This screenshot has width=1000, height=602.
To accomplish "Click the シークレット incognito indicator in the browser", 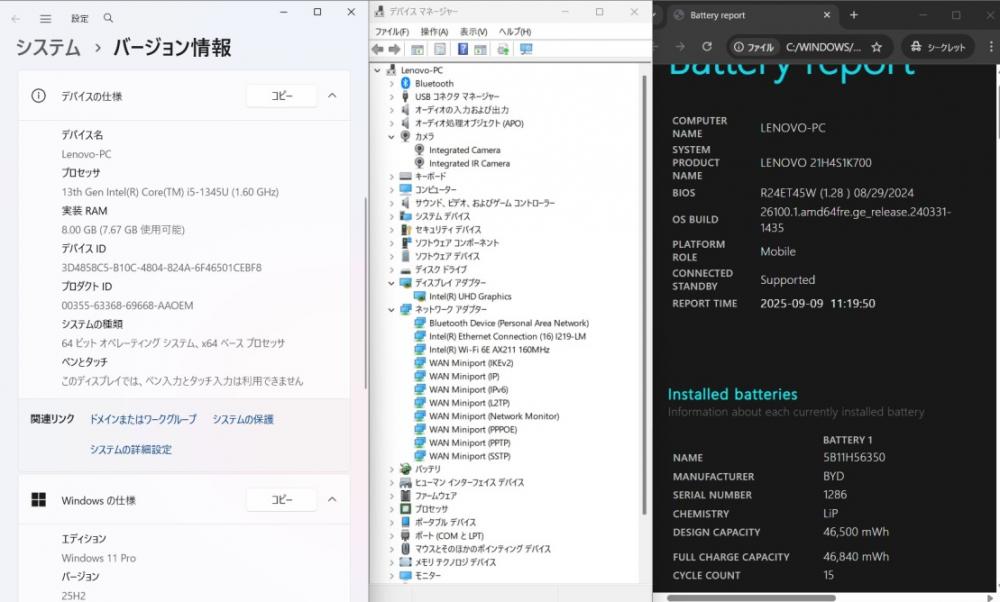I will pos(938,47).
